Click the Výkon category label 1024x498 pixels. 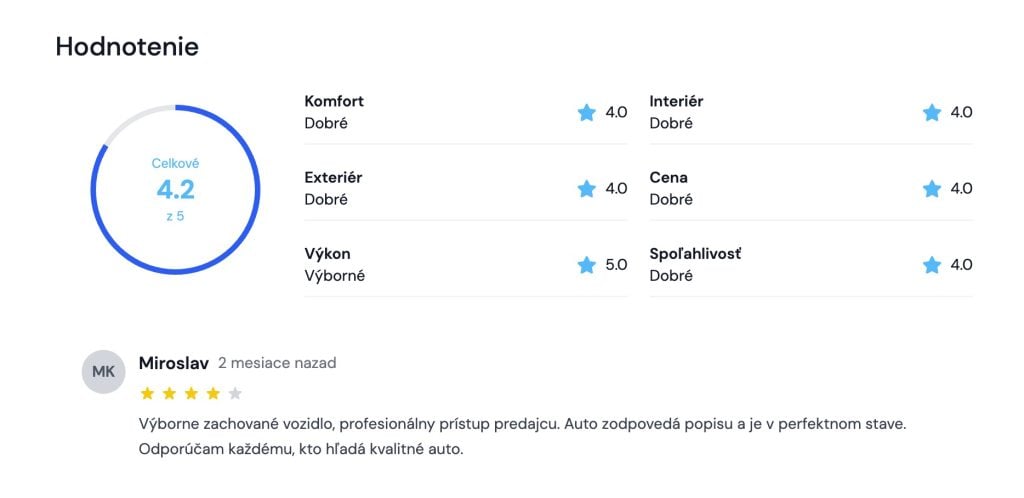coord(327,254)
